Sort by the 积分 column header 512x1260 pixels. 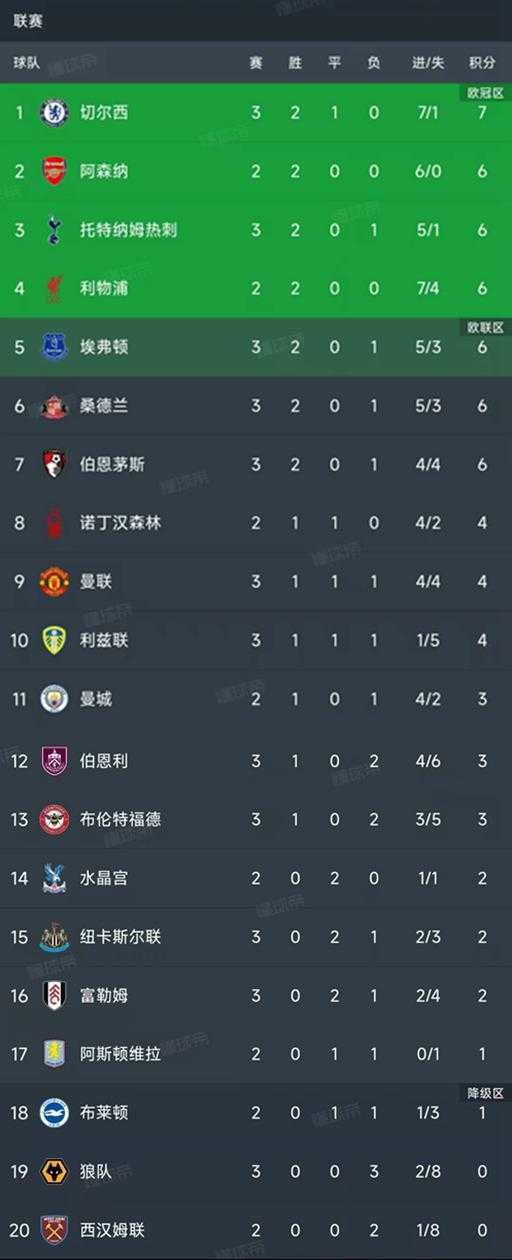click(x=482, y=62)
